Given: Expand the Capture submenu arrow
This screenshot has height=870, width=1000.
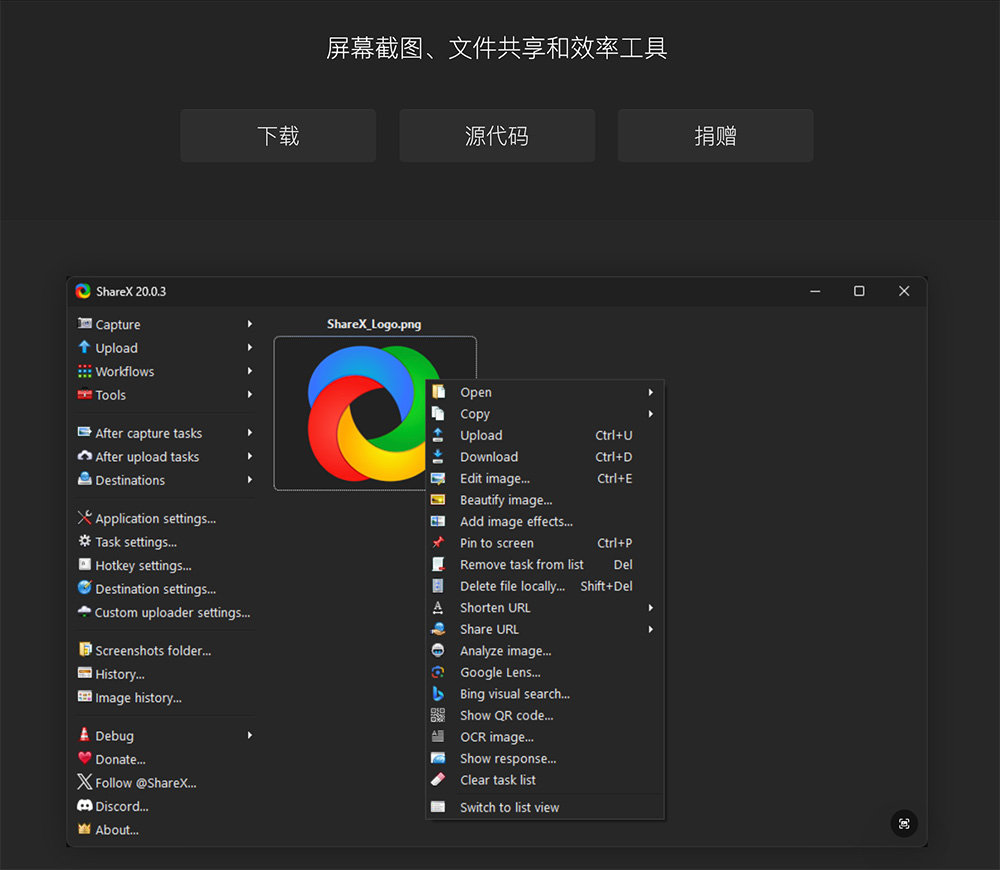Looking at the screenshot, I should click(x=250, y=324).
